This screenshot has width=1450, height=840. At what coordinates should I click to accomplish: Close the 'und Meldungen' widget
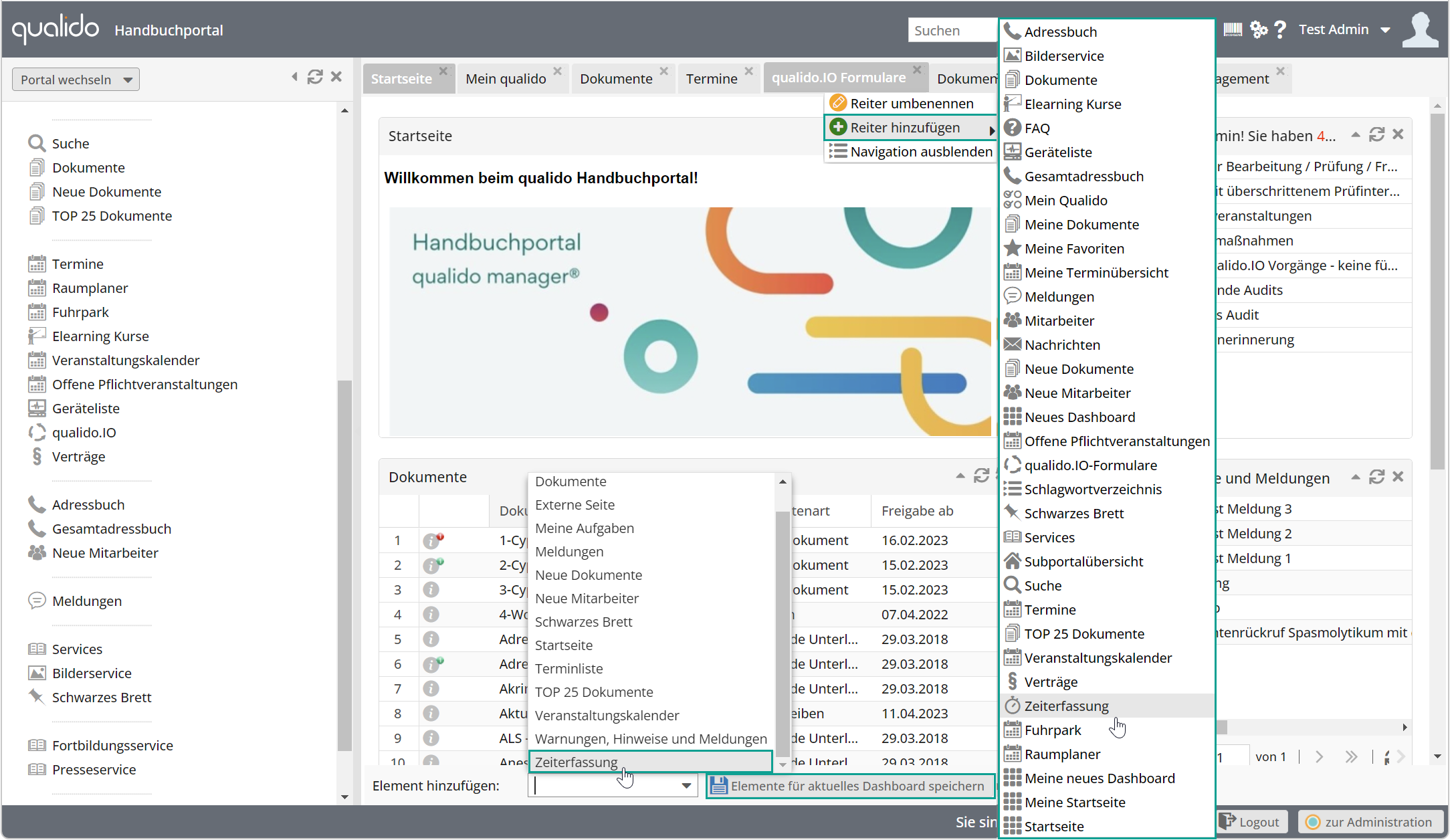(x=1398, y=477)
